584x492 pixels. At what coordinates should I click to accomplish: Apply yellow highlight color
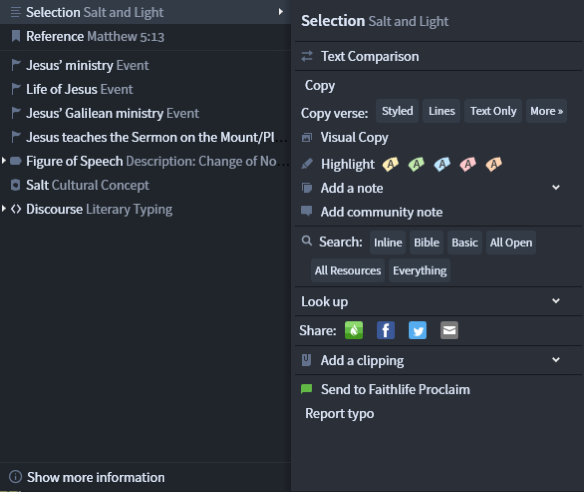390,164
